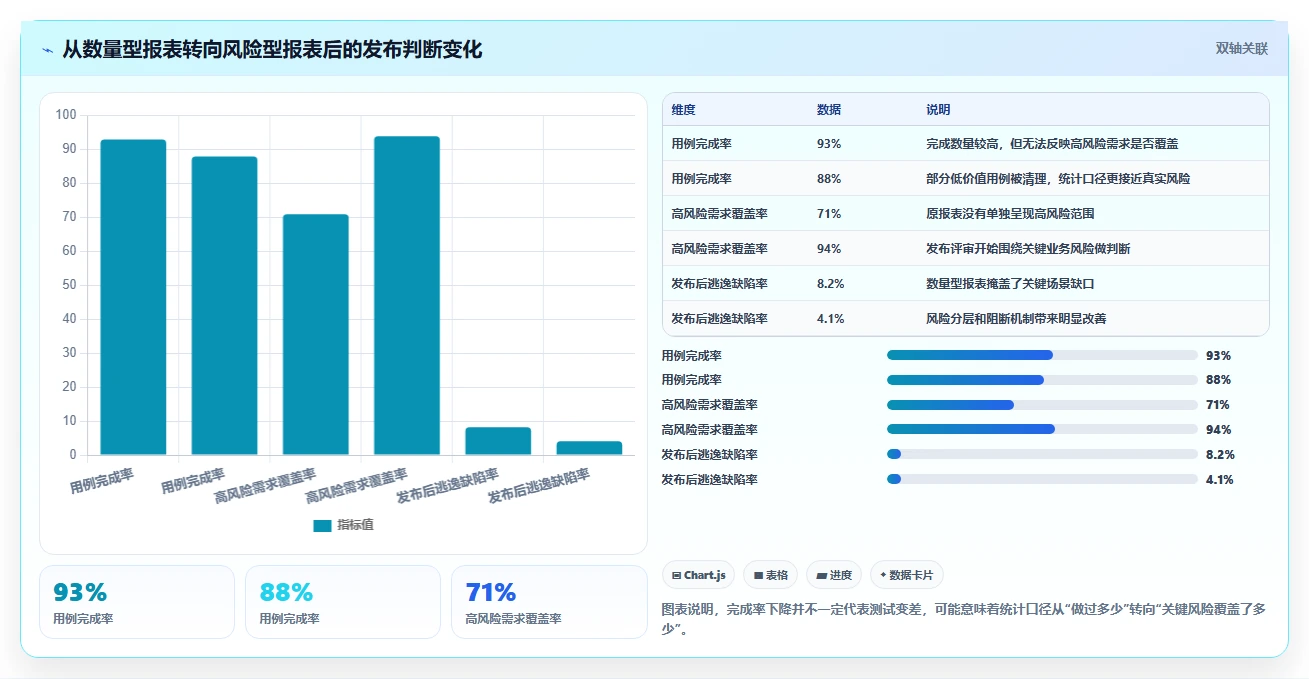1309x679 pixels.
Task: Select the Chart.js chip
Action: point(698,575)
